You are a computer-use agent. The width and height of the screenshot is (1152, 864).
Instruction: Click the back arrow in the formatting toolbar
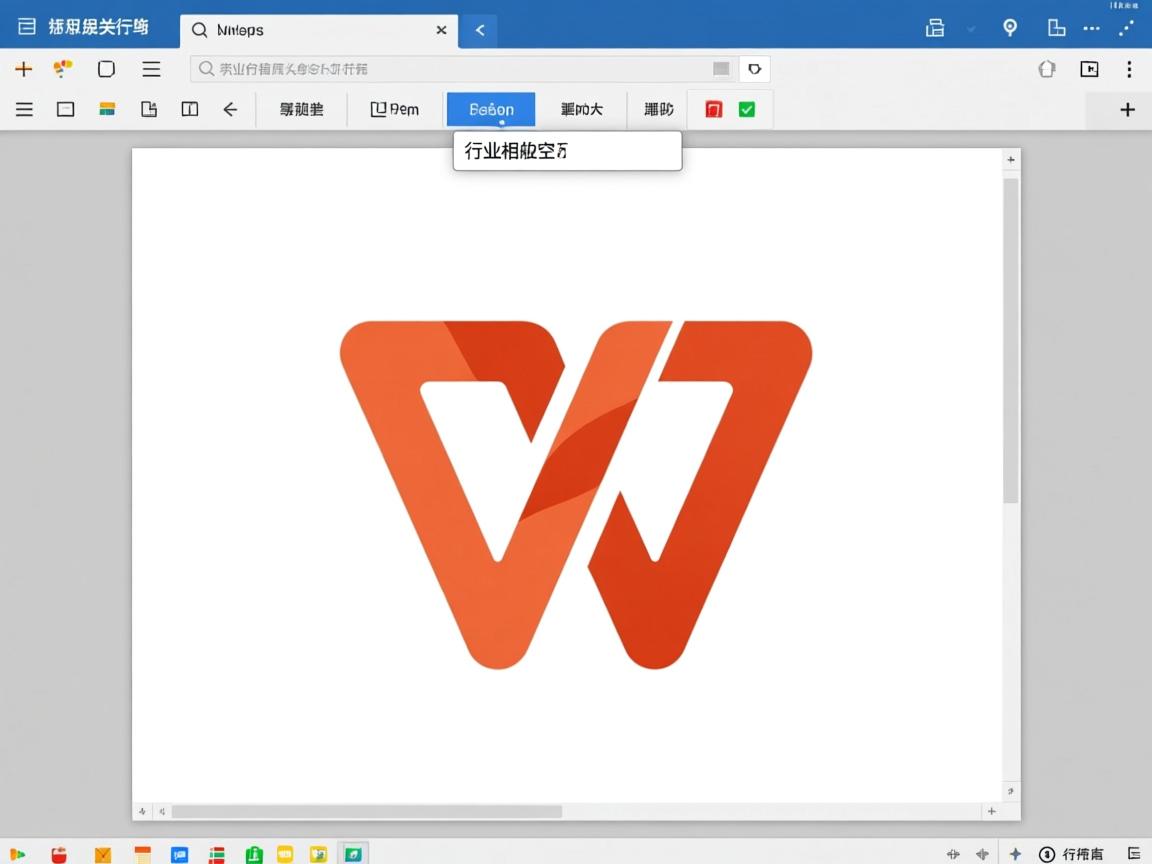click(x=230, y=109)
